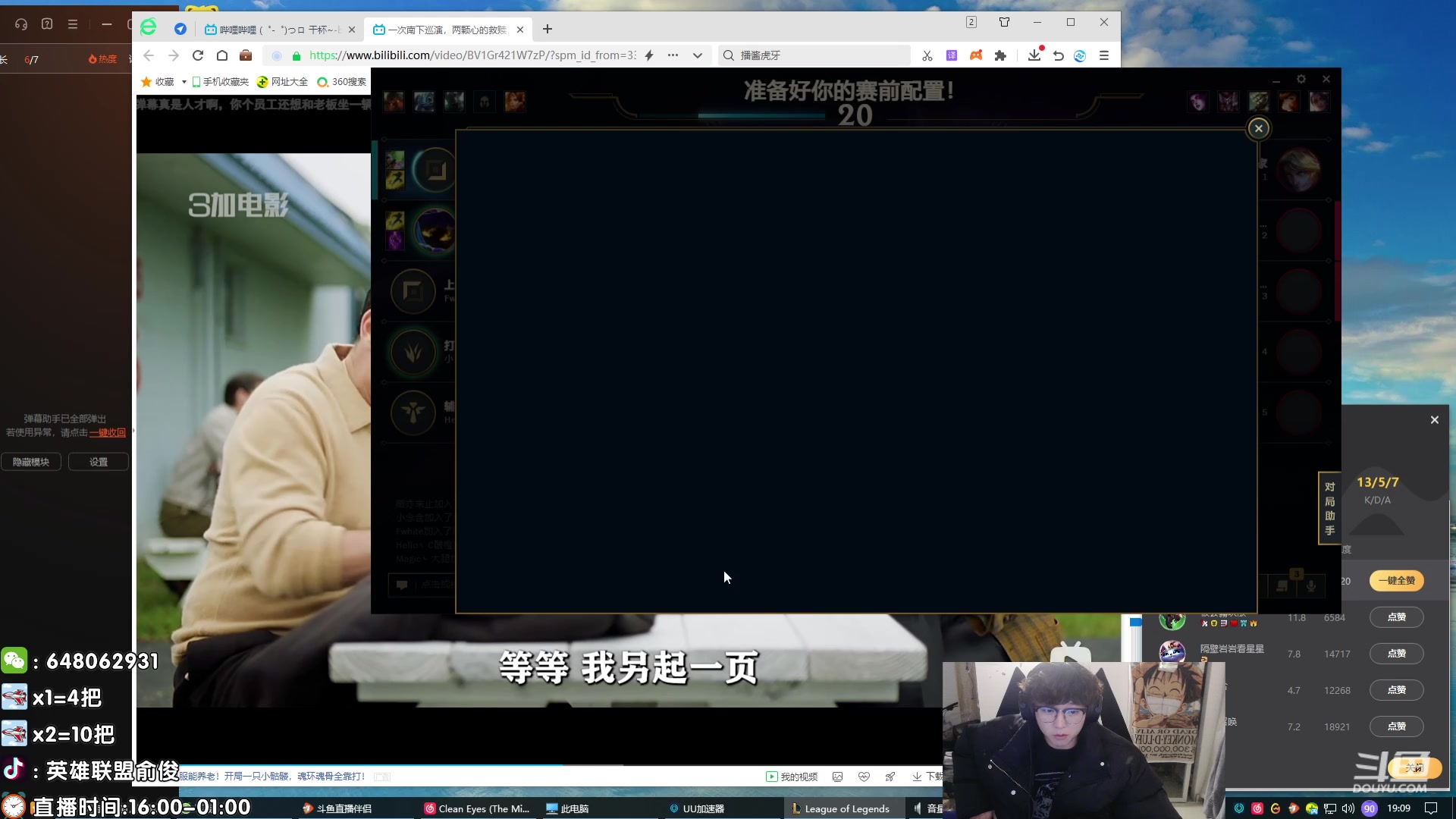Open the browser home page

coord(222,55)
